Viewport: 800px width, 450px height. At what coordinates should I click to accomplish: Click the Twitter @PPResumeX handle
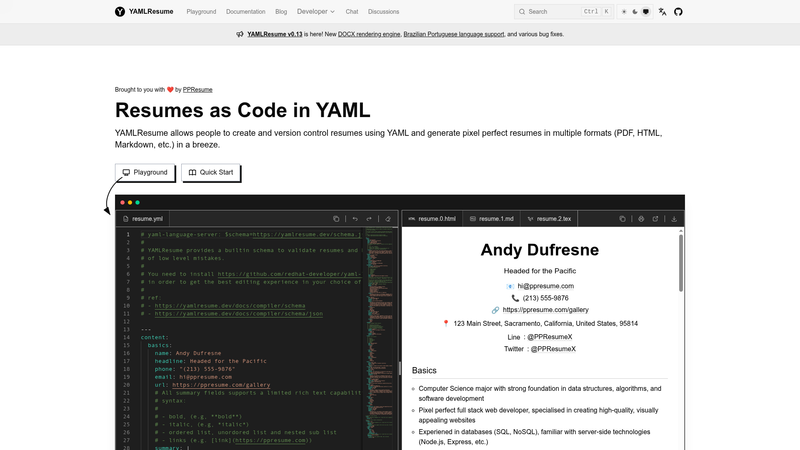[x=553, y=349]
